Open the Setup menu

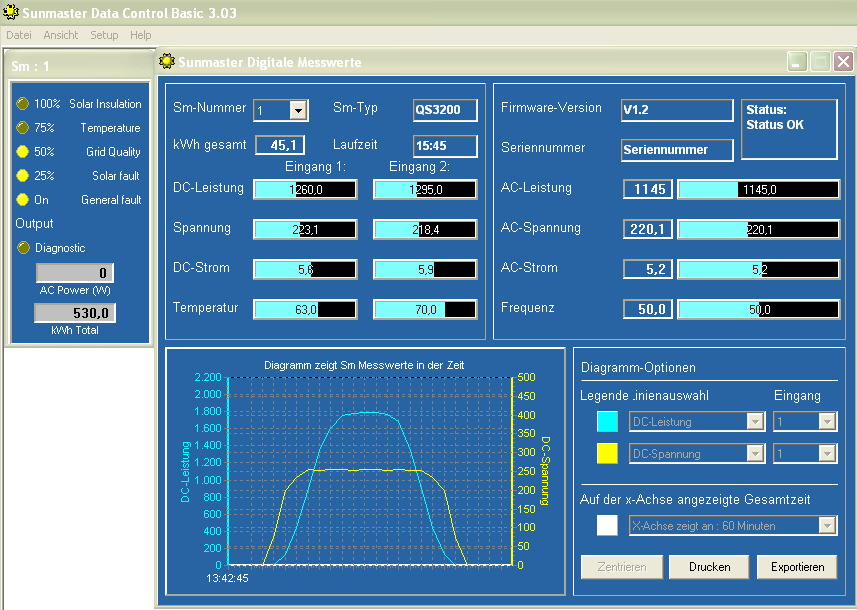tap(104, 35)
